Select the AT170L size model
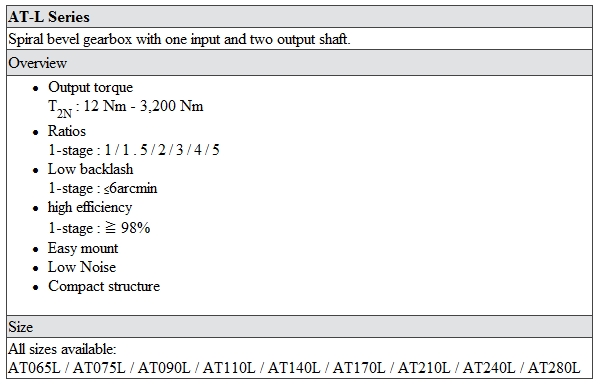The height and width of the screenshot is (385, 600). point(359,368)
